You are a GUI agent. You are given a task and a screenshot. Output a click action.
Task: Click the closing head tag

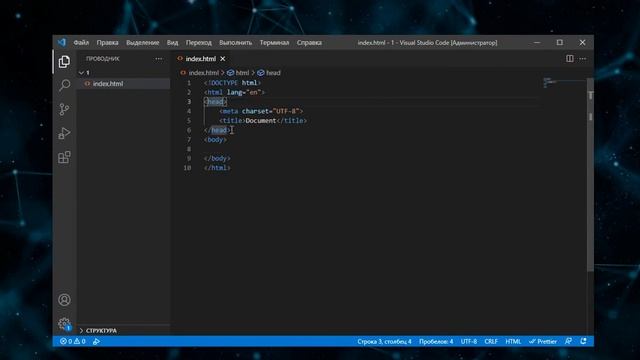click(217, 130)
